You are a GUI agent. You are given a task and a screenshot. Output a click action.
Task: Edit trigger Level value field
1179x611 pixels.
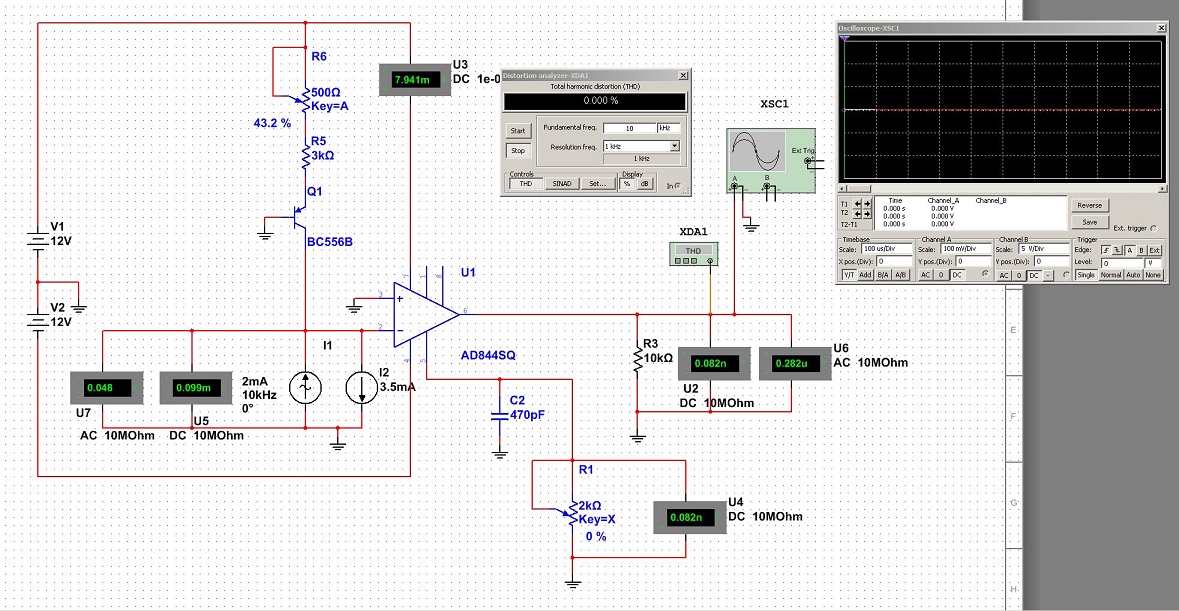(1122, 262)
